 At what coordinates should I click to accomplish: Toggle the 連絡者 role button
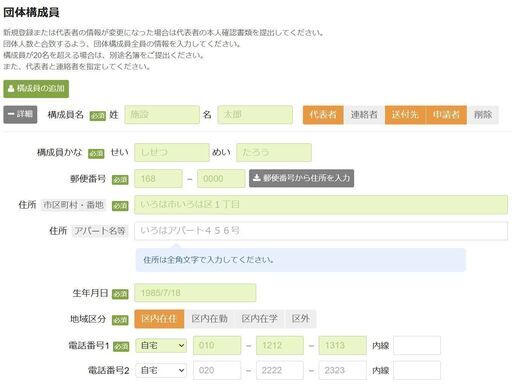click(x=364, y=115)
